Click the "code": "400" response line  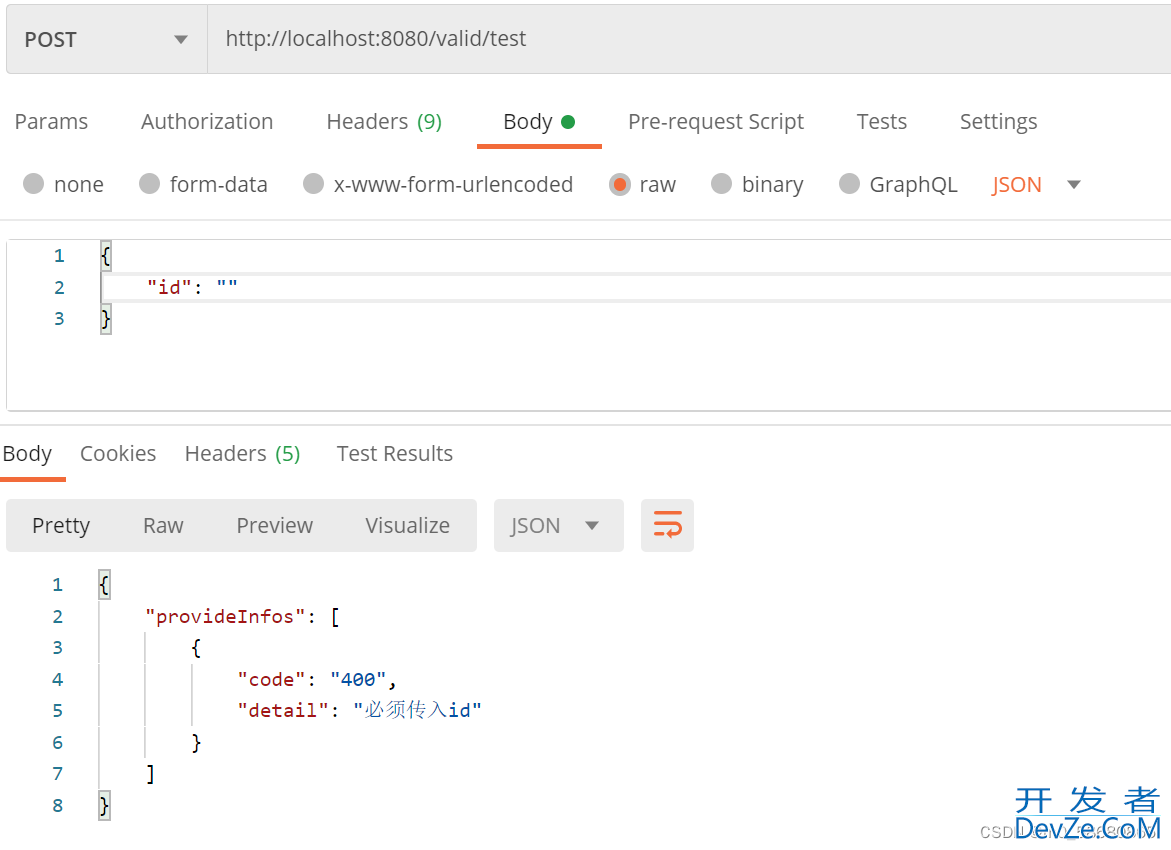(x=317, y=680)
